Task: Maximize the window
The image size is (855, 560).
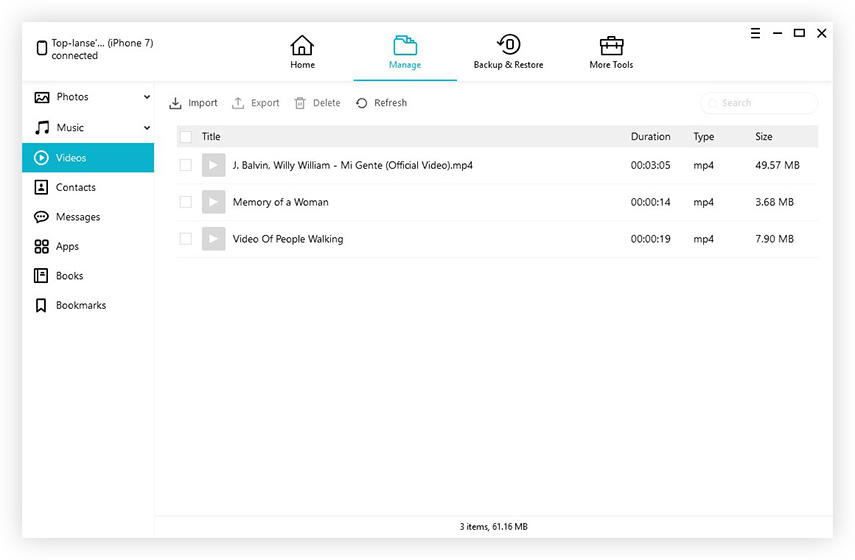Action: point(799,33)
